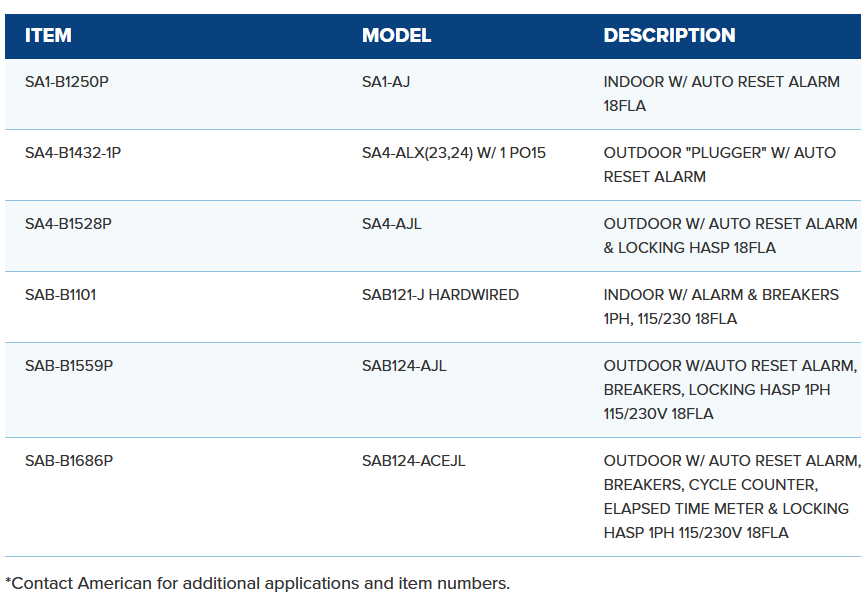Select model SAB121-J HARDWIRED
Image resolution: width=861 pixels, height=603 pixels.
[x=440, y=295]
